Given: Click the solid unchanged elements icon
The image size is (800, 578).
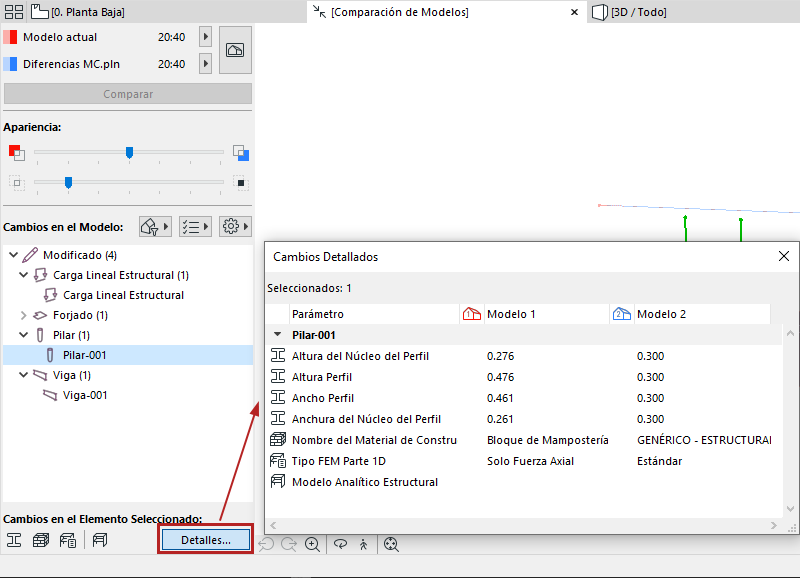Looking at the screenshot, I should click(241, 183).
